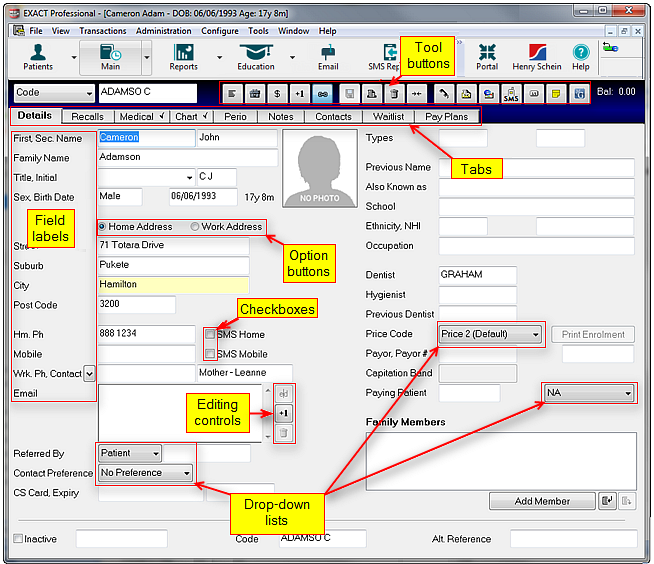The height and width of the screenshot is (564, 654).
Task: Open the NA dropdown near Paying Patient
Action: coord(589,393)
